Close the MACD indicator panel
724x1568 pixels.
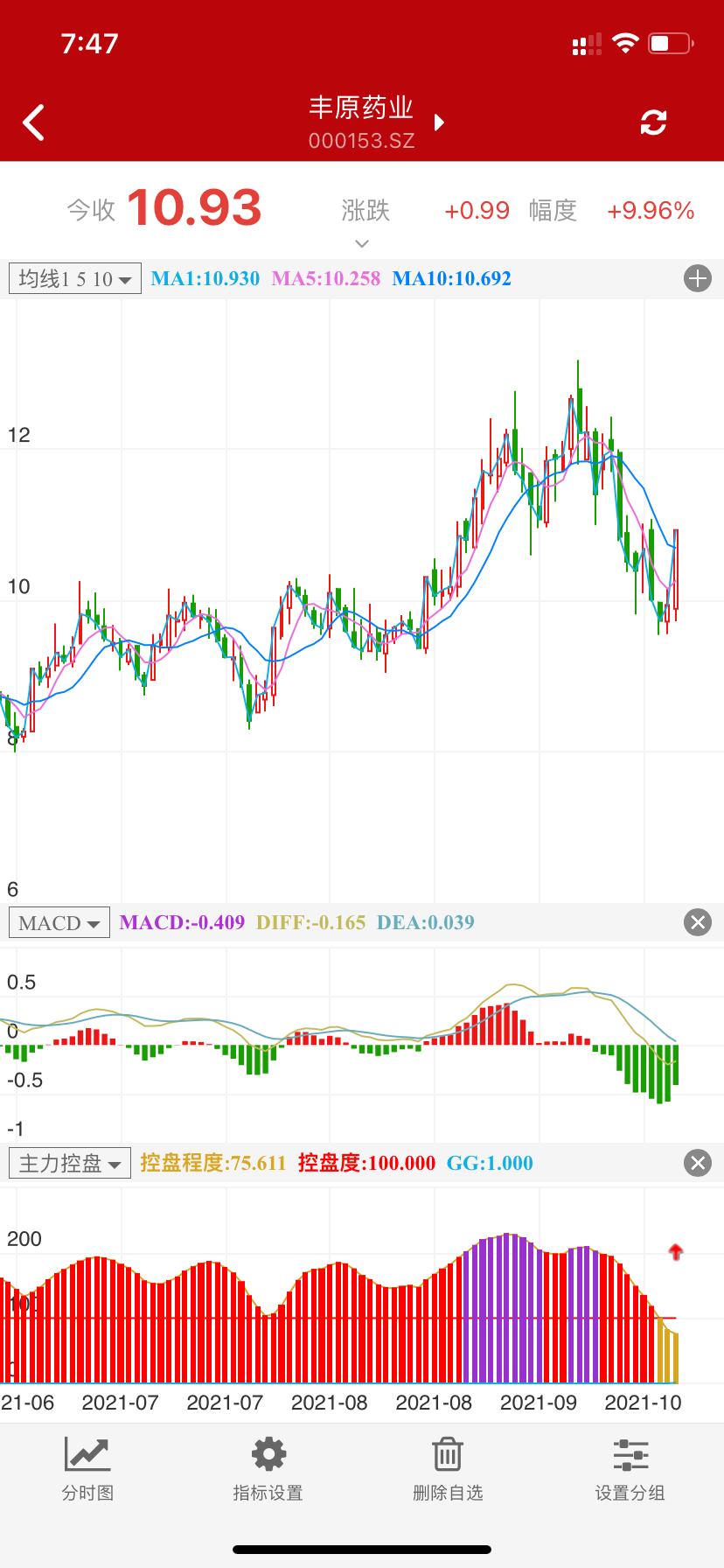[697, 922]
